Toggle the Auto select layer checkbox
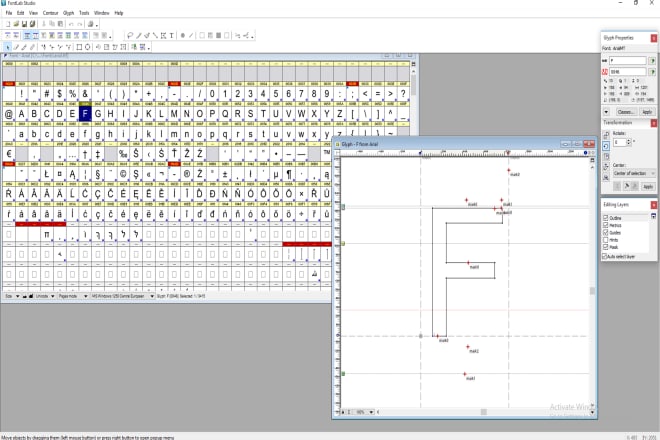The image size is (660, 440). coord(604,256)
